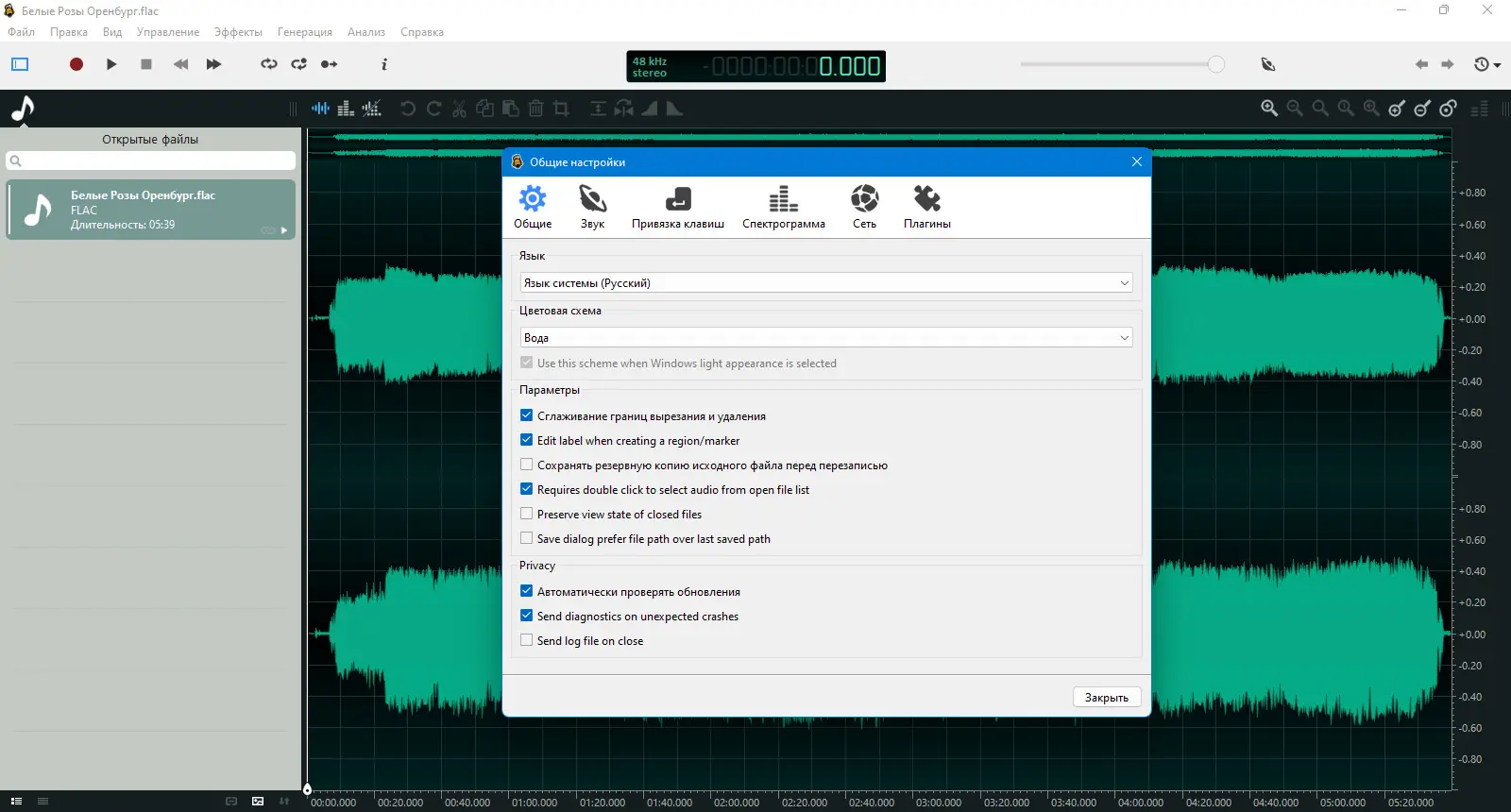Click the red Record button
The width and height of the screenshot is (1511, 812).
click(x=76, y=64)
